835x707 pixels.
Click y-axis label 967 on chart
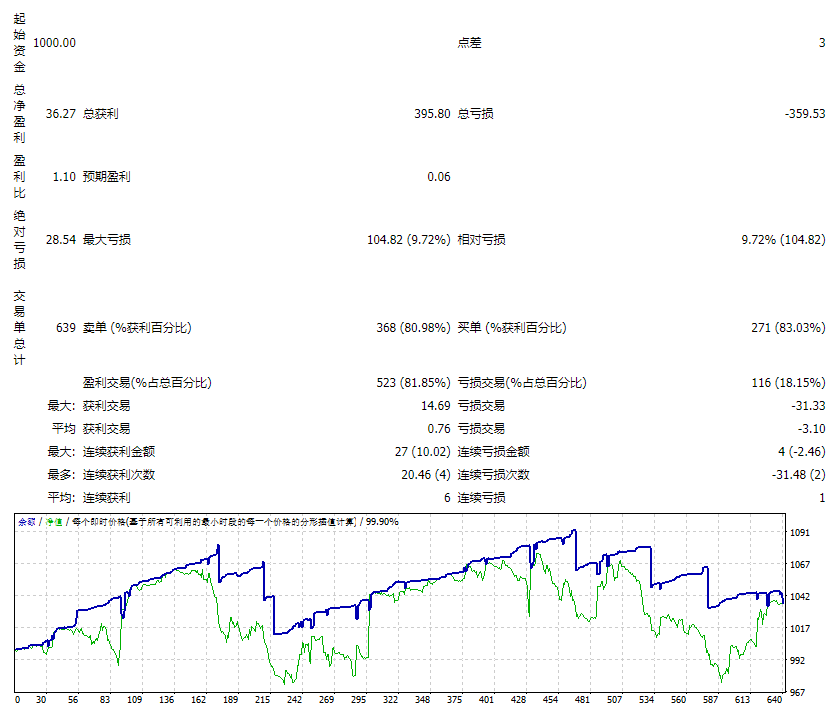pyautogui.click(x=797, y=693)
